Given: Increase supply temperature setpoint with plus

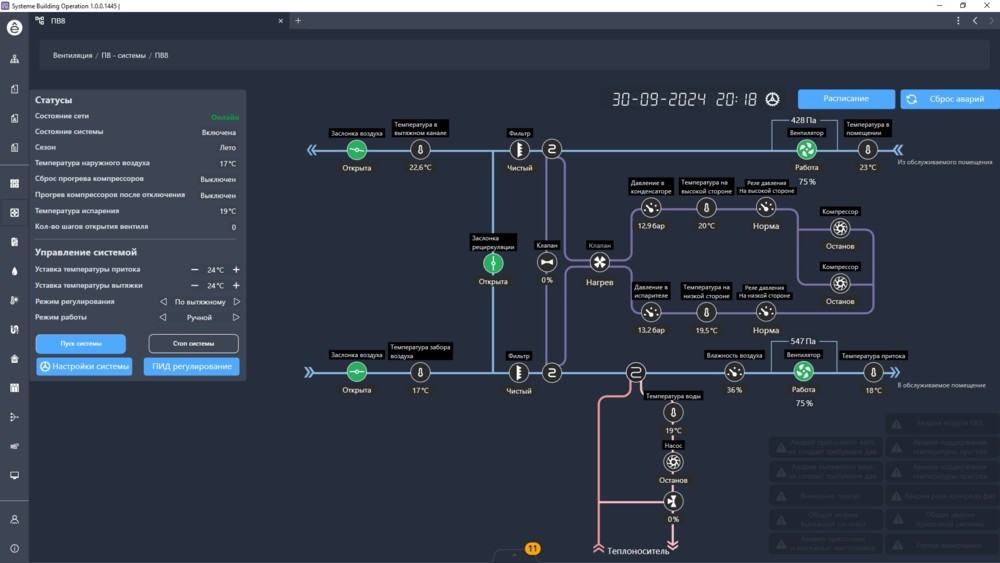Looking at the screenshot, I should click(237, 270).
